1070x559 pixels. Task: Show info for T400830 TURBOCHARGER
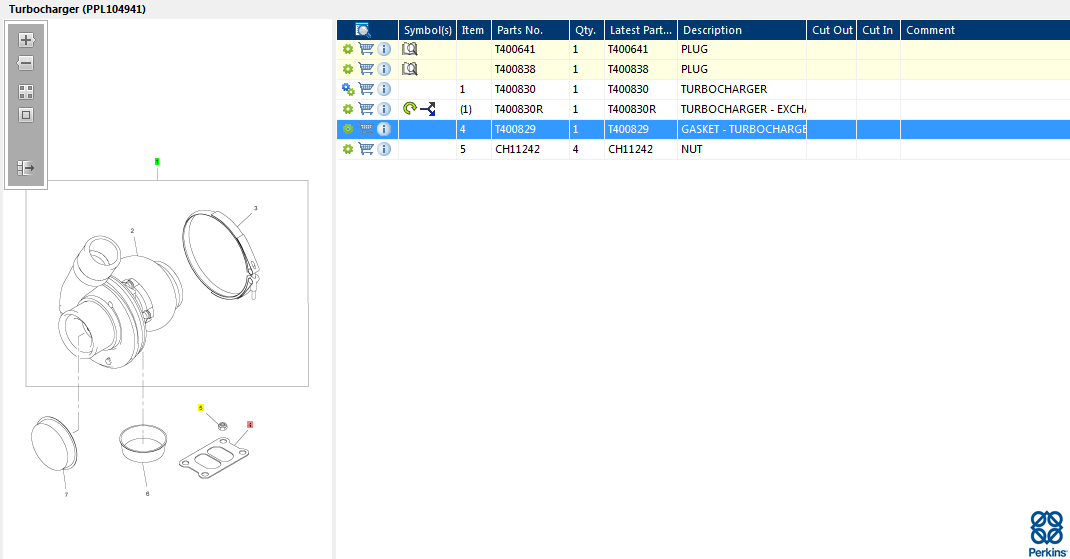pyautogui.click(x=384, y=89)
